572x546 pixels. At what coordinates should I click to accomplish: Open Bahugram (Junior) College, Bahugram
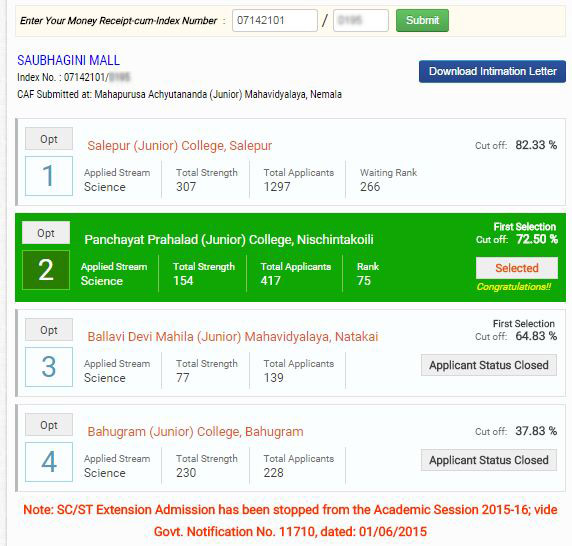[195, 431]
